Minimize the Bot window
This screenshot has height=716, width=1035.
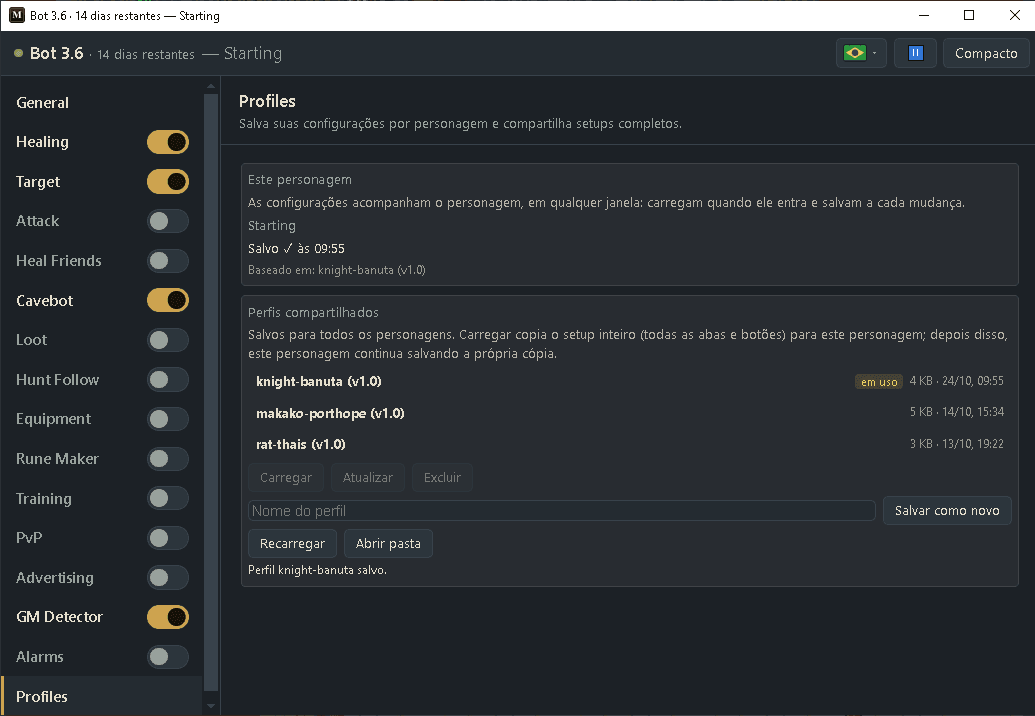pos(924,15)
